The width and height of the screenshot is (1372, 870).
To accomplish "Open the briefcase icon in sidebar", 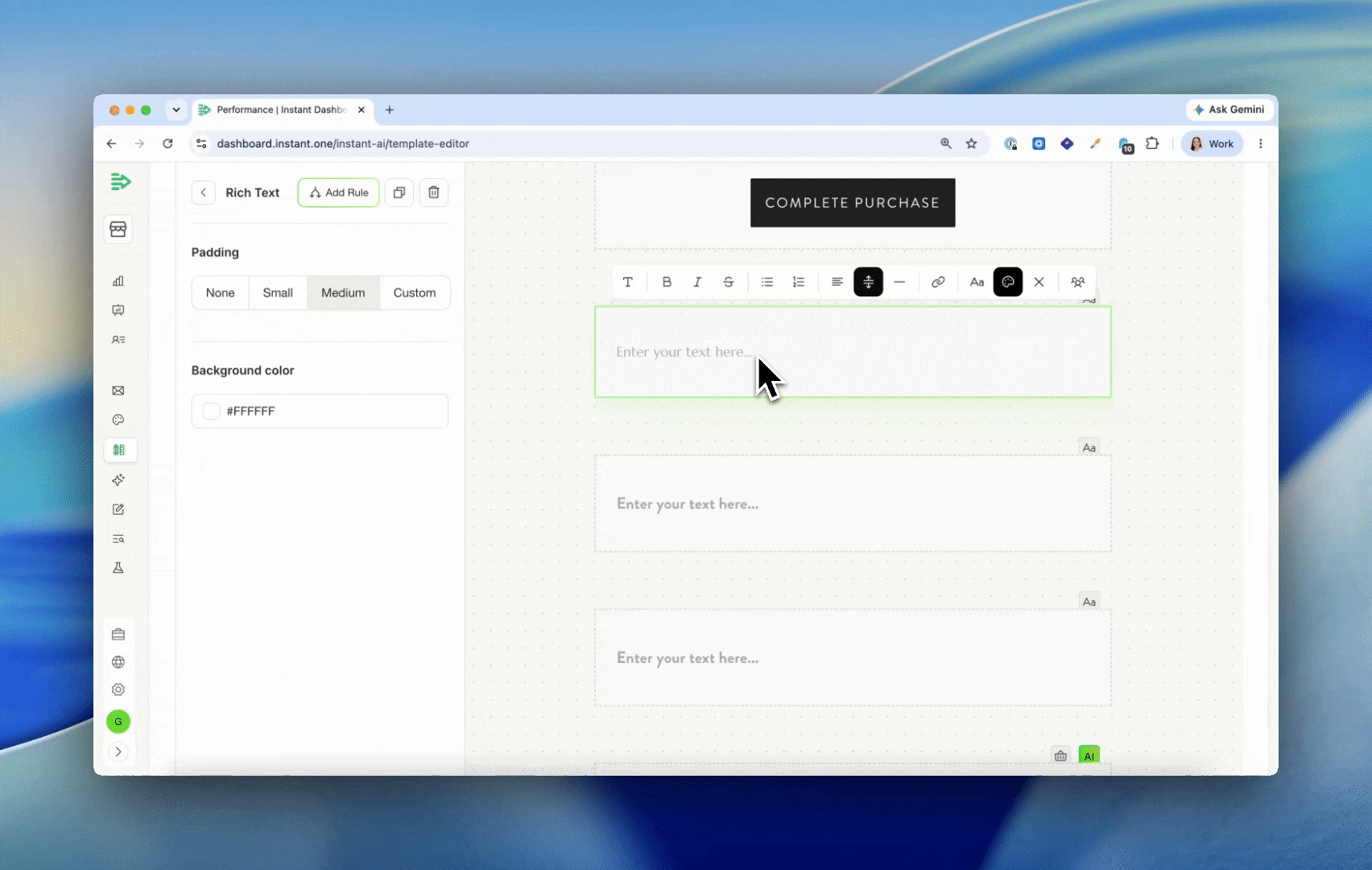I will [x=118, y=634].
